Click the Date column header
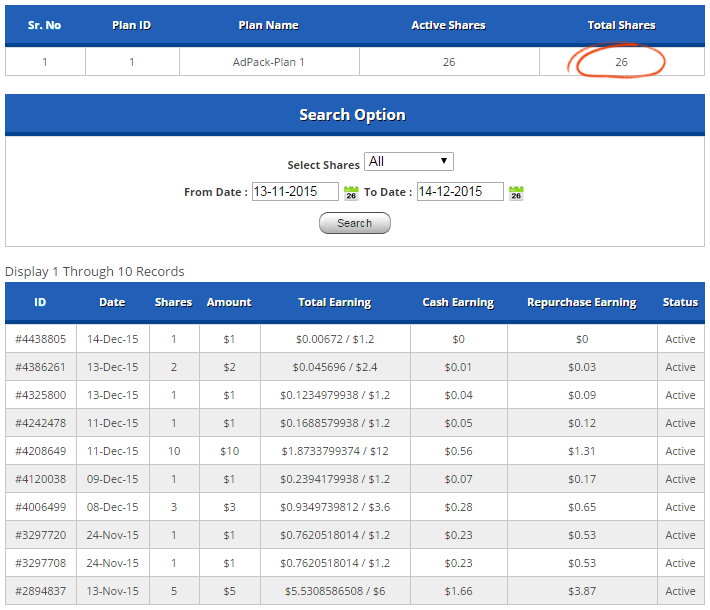 point(112,302)
